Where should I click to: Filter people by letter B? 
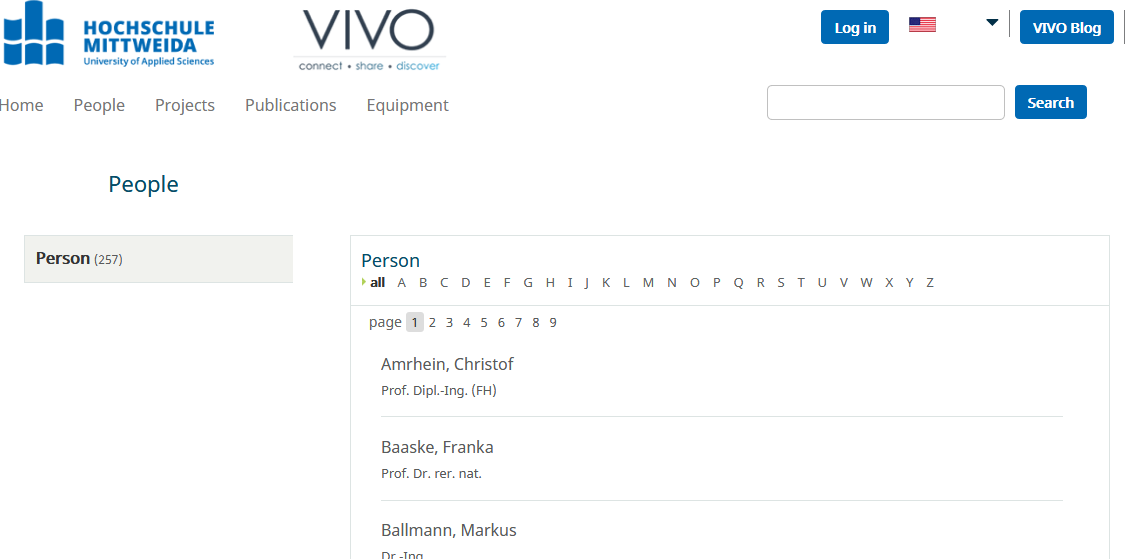(423, 283)
